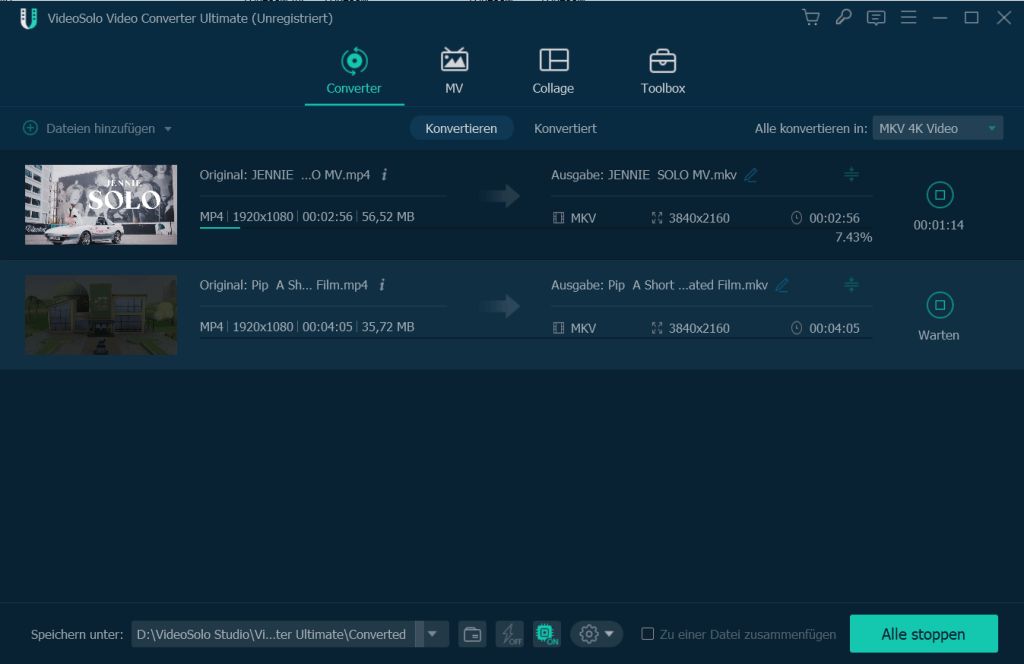Check Zu einer Datei zusammenfügen checkbox

coord(647,633)
